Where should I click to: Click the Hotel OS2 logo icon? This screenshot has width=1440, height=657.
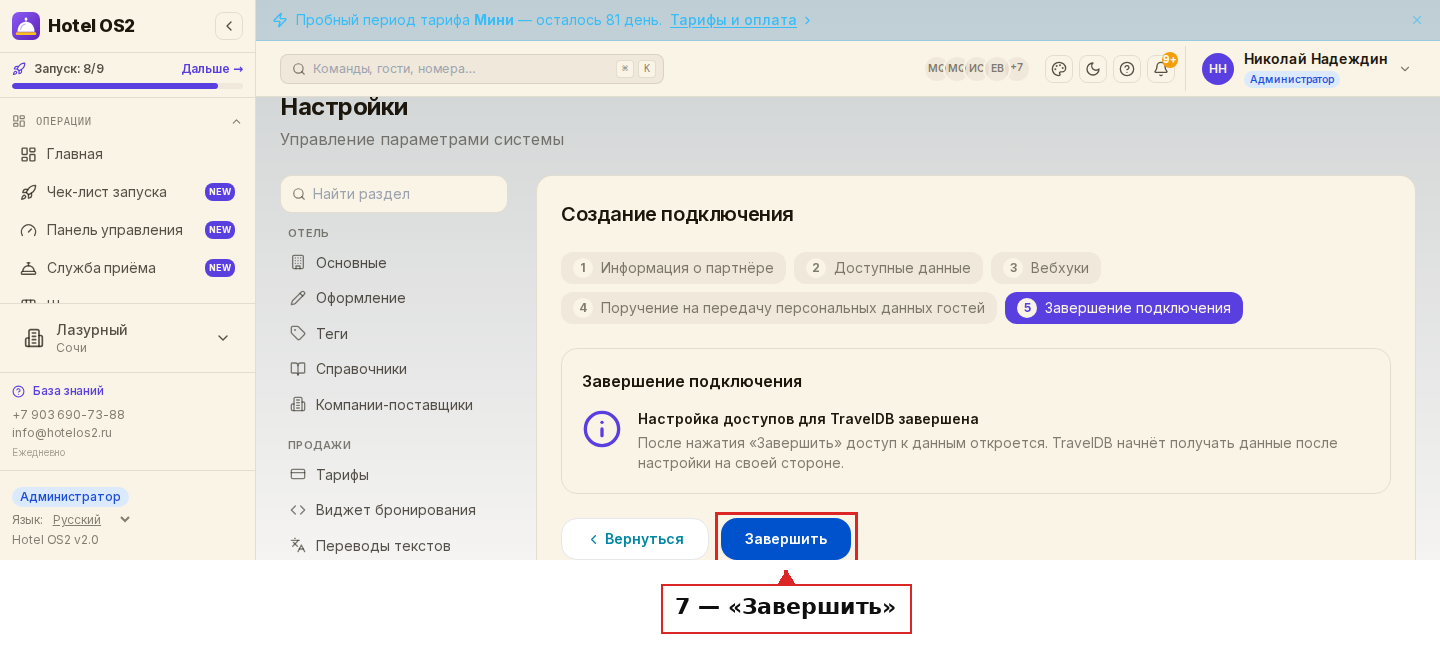pos(26,26)
